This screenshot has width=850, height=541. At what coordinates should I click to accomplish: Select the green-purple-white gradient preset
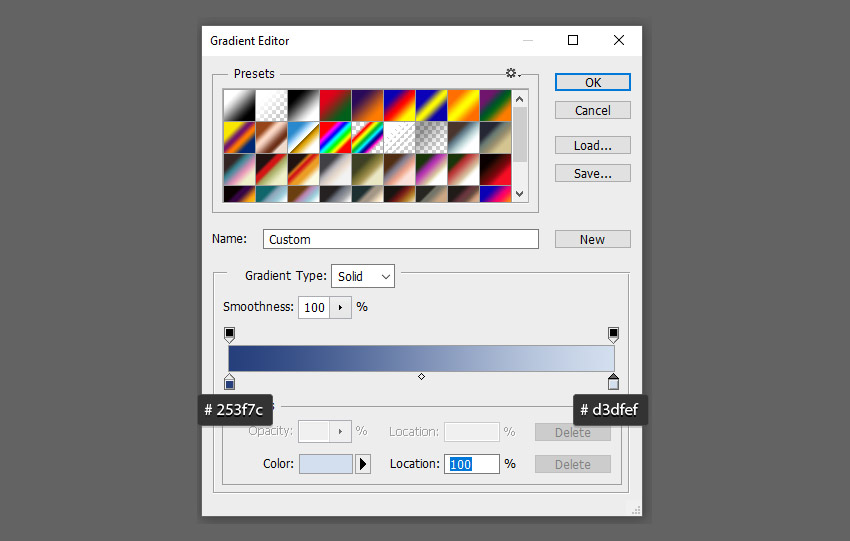[431, 169]
